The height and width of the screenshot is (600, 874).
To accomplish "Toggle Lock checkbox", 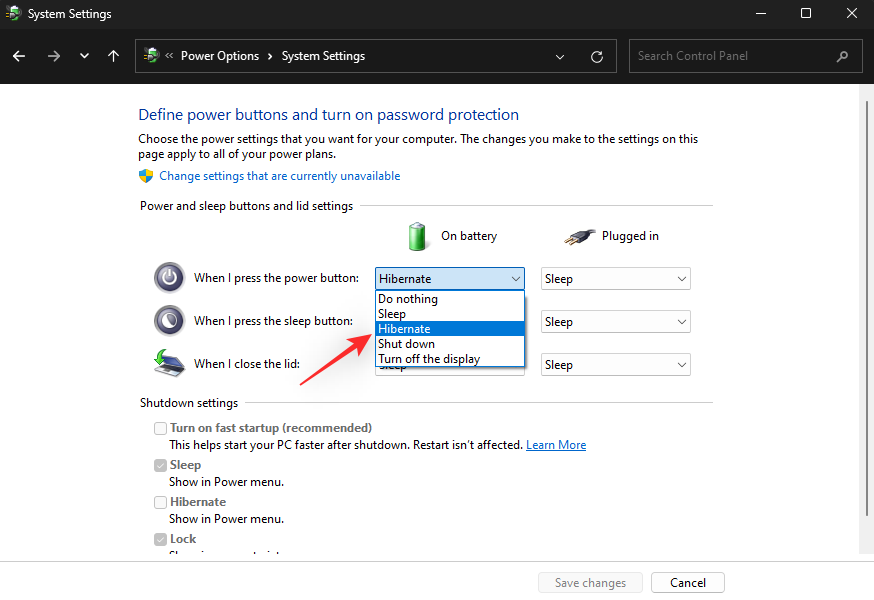I will tap(161, 539).
